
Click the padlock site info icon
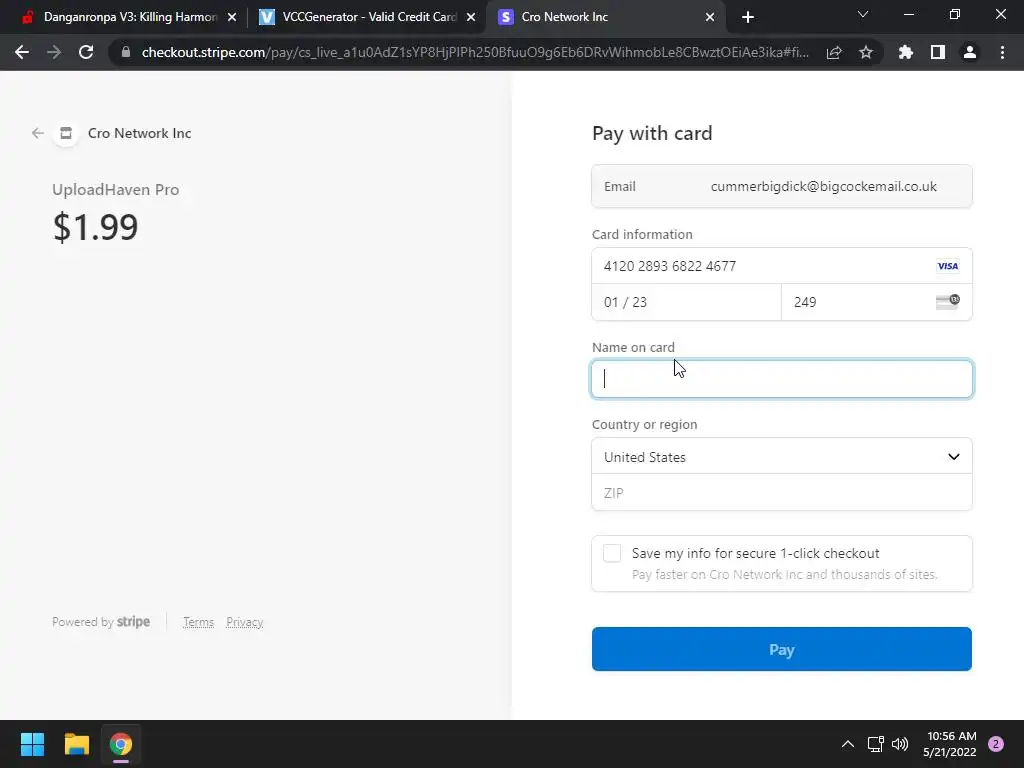126,52
